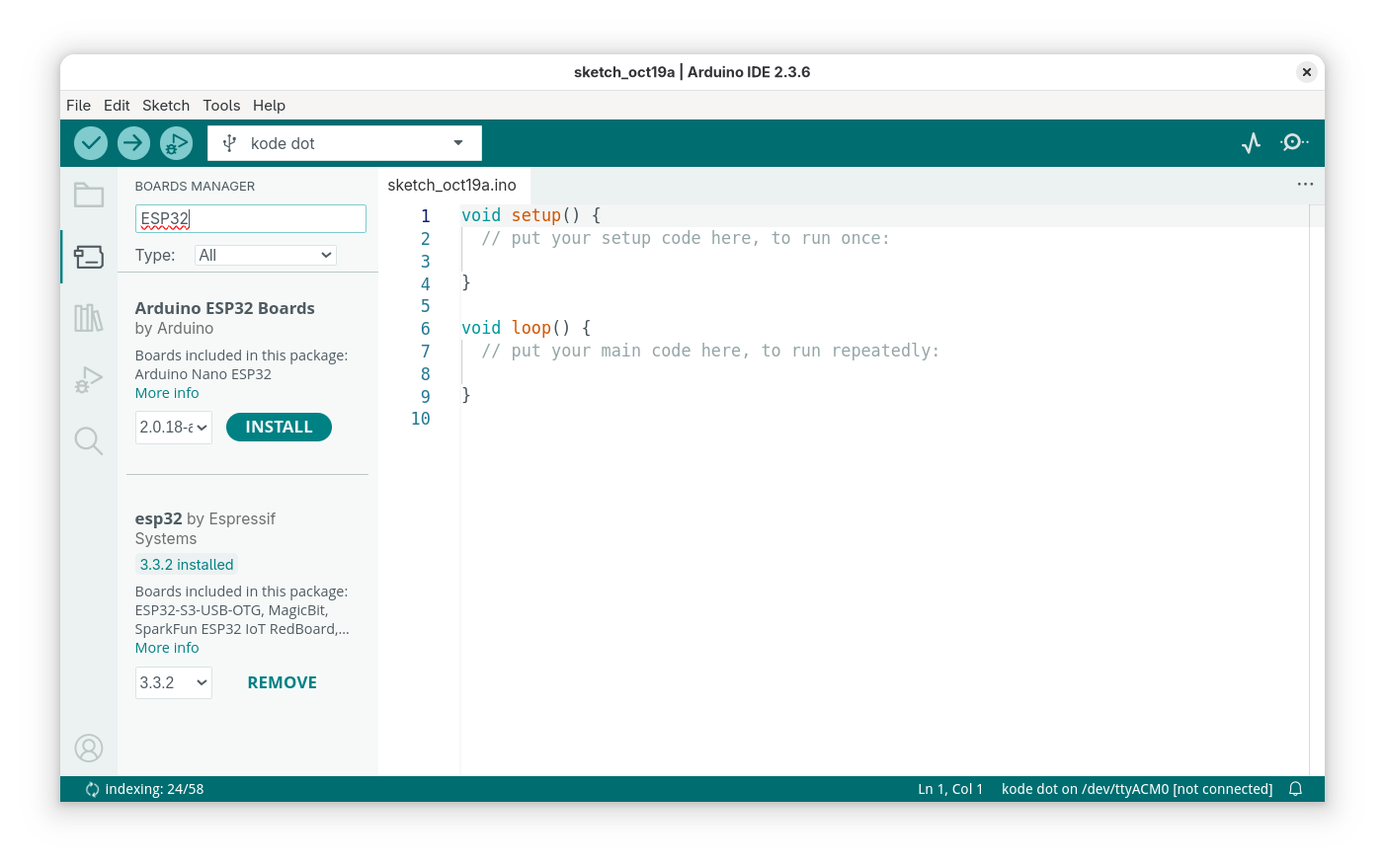Click the kode dot on /dev/ttyACM0 status
The image size is (1385, 868).
[x=1137, y=789]
